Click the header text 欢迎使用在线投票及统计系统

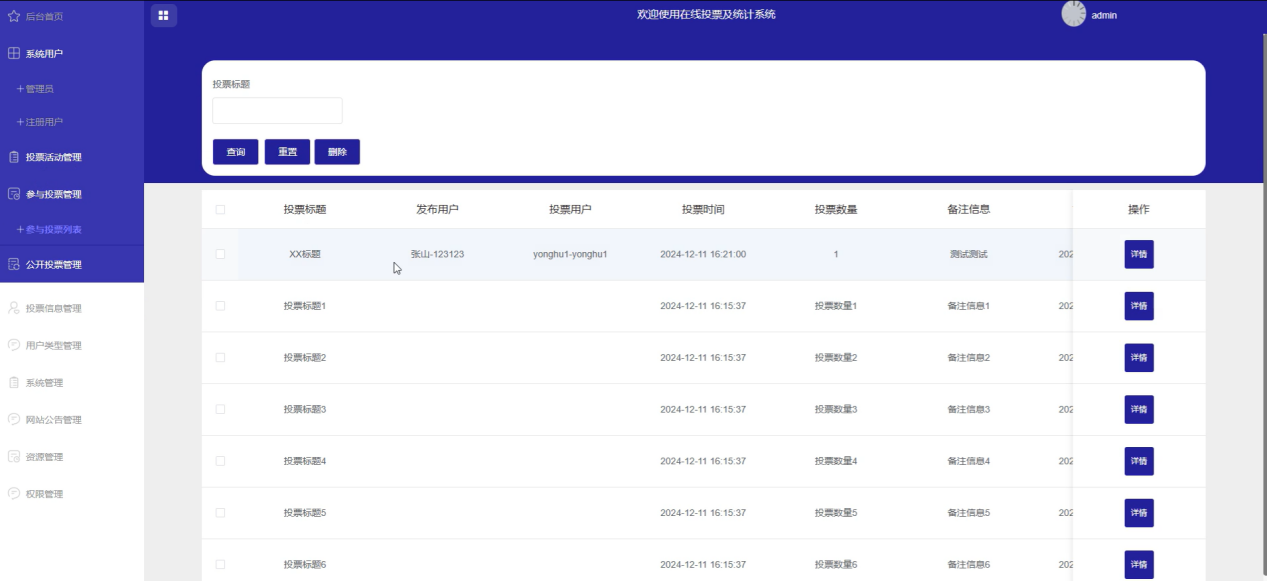point(706,14)
